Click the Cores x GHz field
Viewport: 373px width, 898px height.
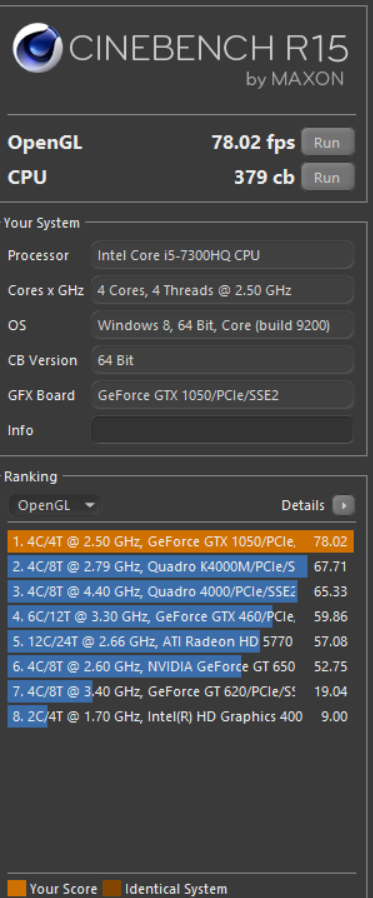222,290
